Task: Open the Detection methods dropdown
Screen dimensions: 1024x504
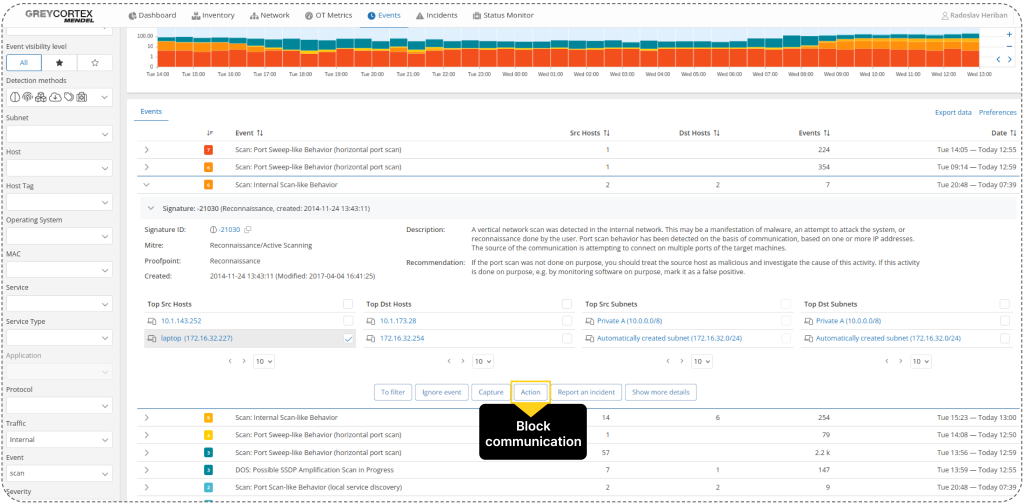Action: pyautogui.click(x=105, y=97)
